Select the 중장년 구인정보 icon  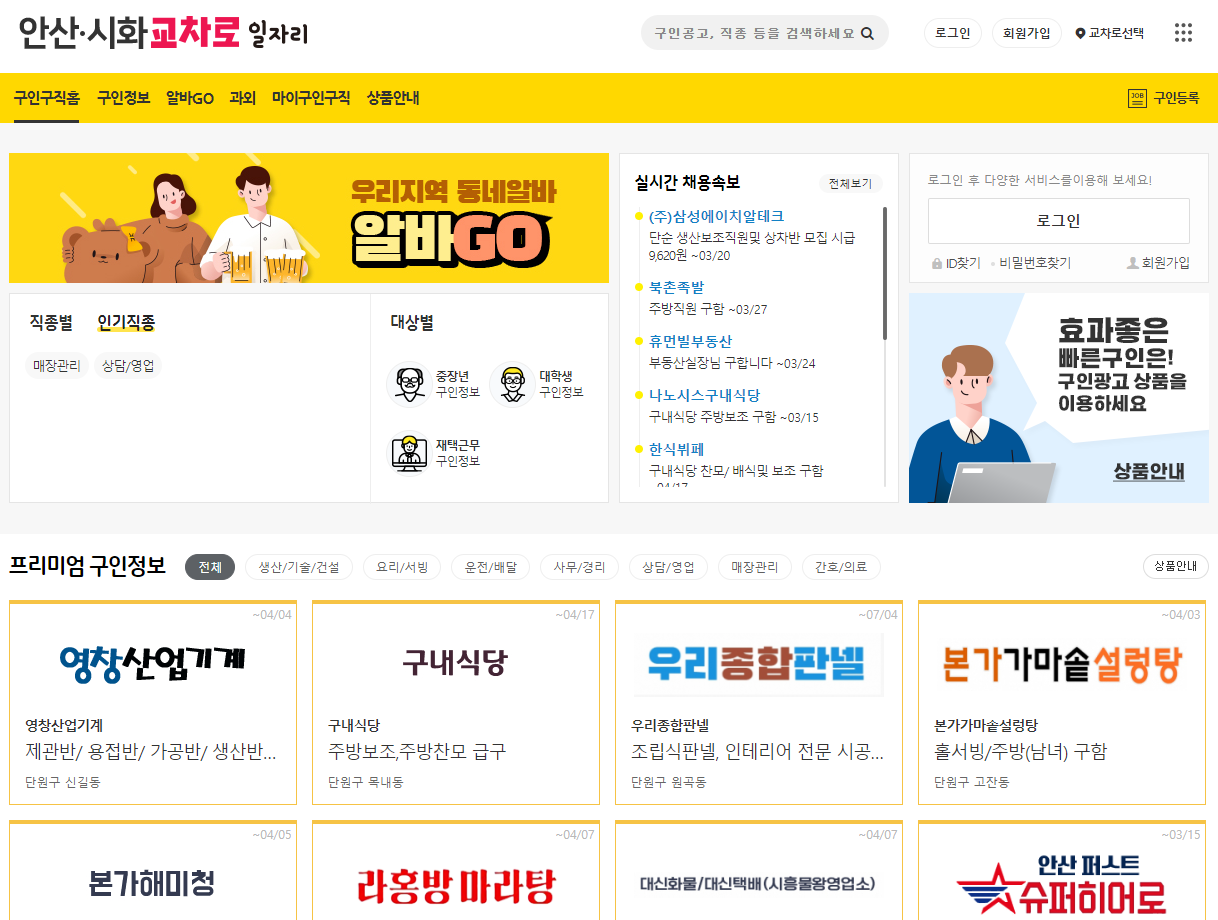tap(408, 384)
